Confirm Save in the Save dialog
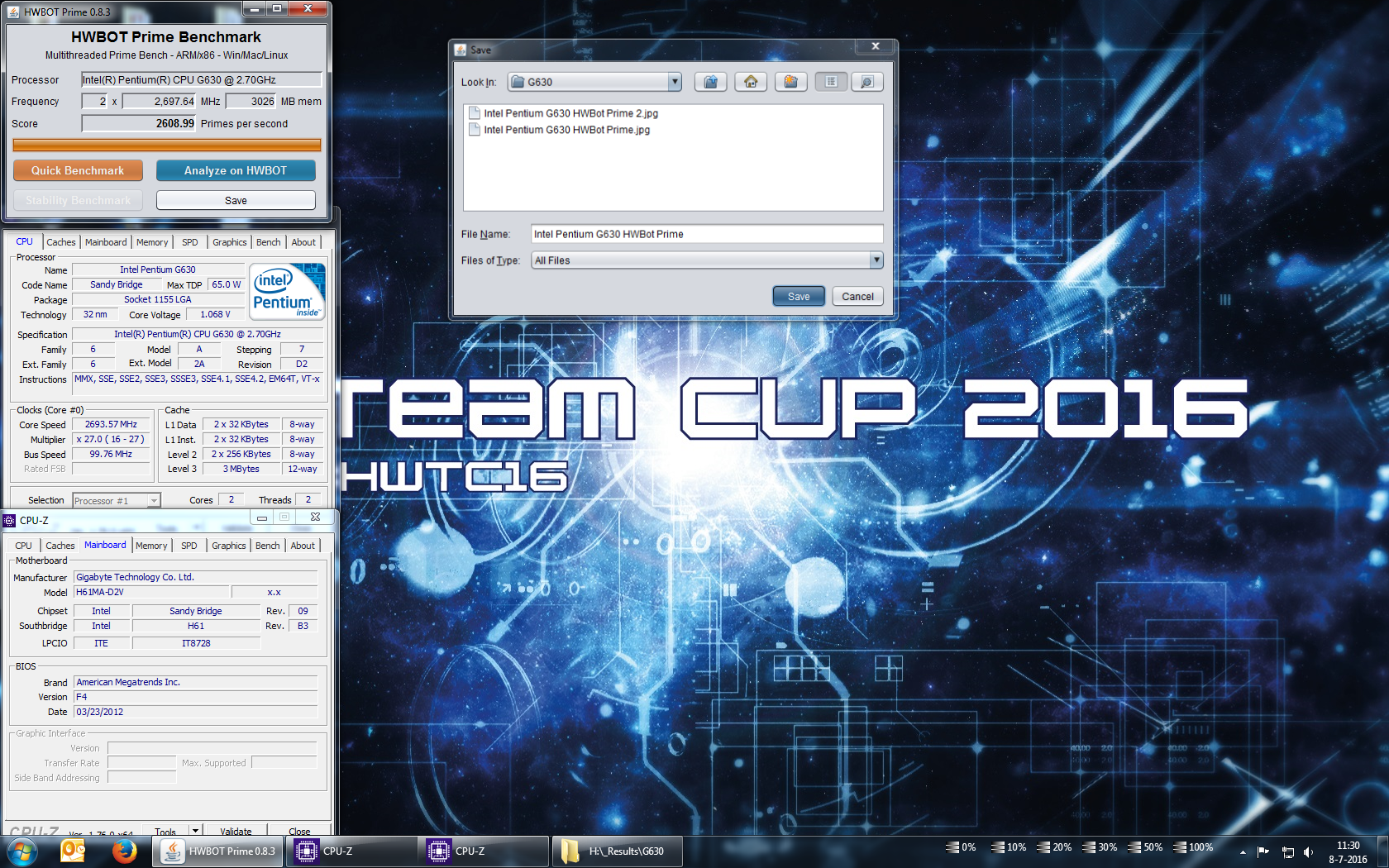 pos(799,296)
